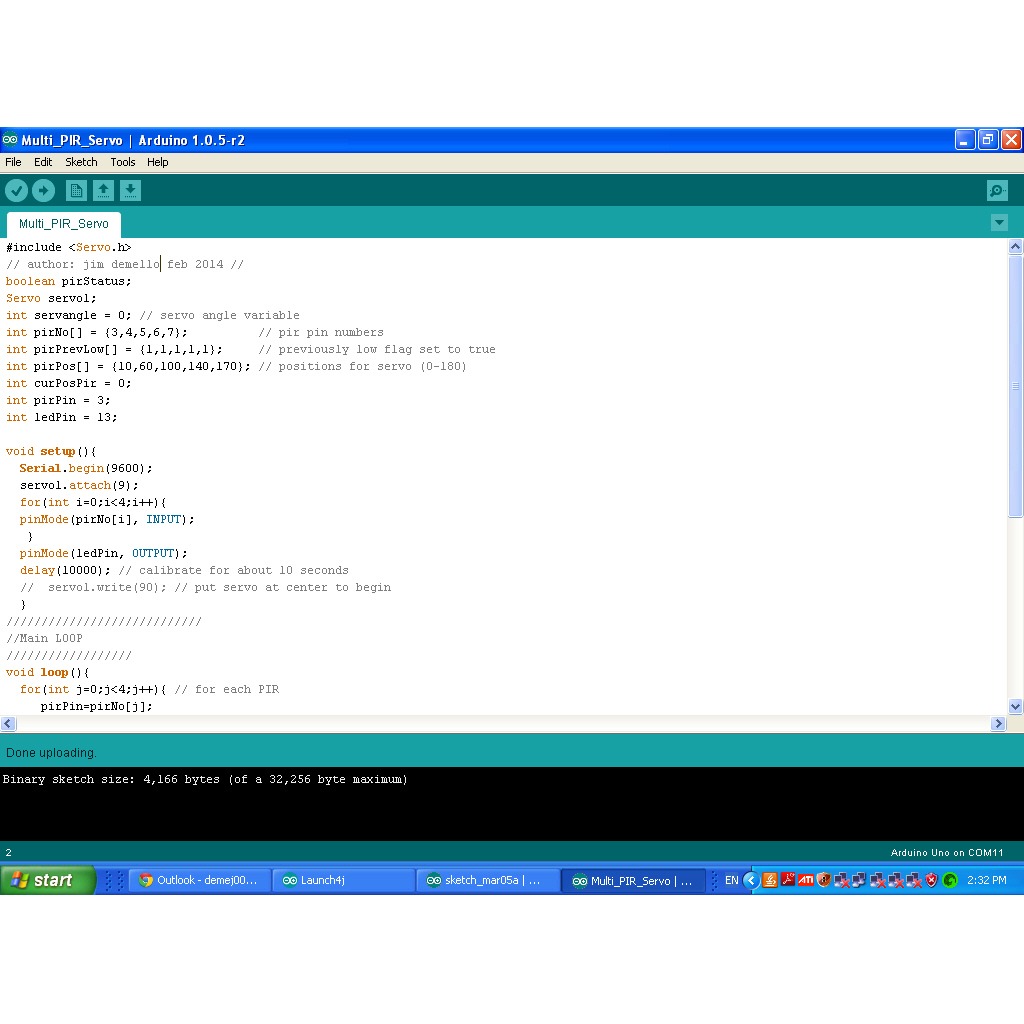Image resolution: width=1024 pixels, height=1024 pixels.
Task: Click 'pinMode(pirNo[i], INPUT);' line
Action: pos(107,519)
